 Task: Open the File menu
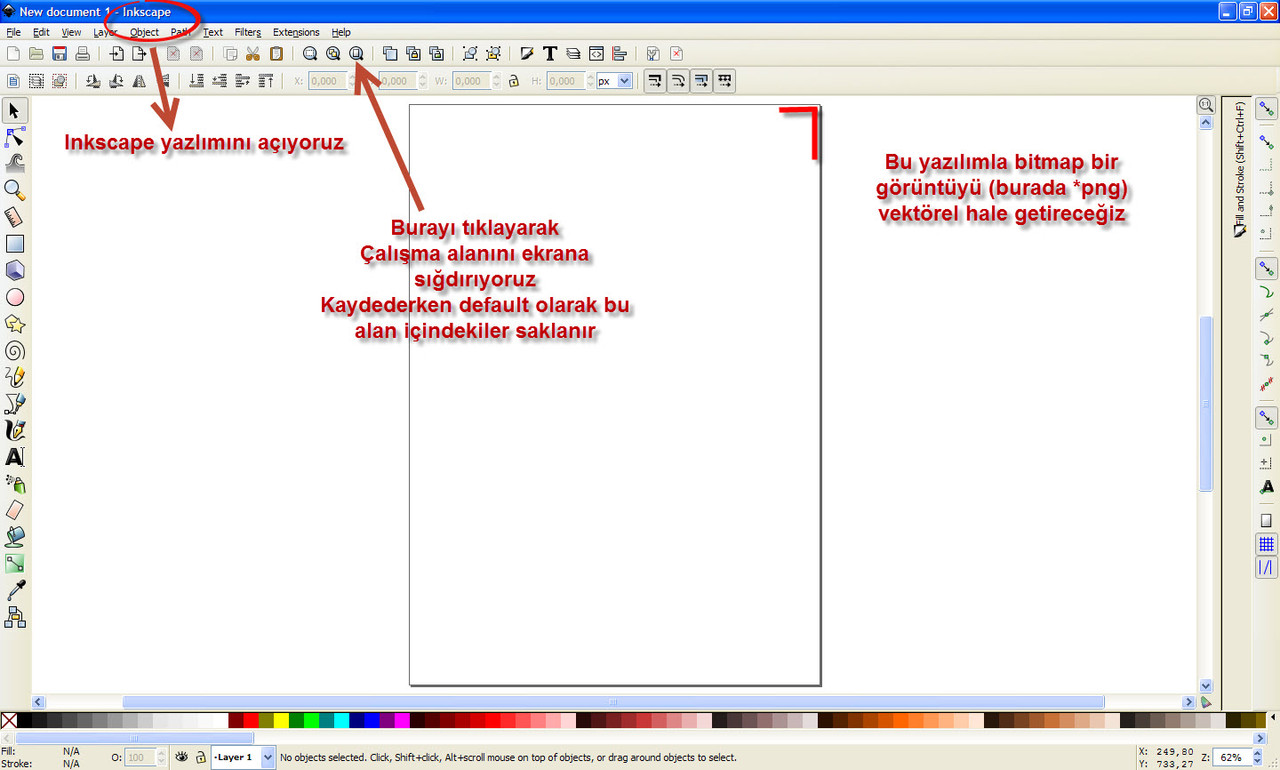click(x=14, y=32)
